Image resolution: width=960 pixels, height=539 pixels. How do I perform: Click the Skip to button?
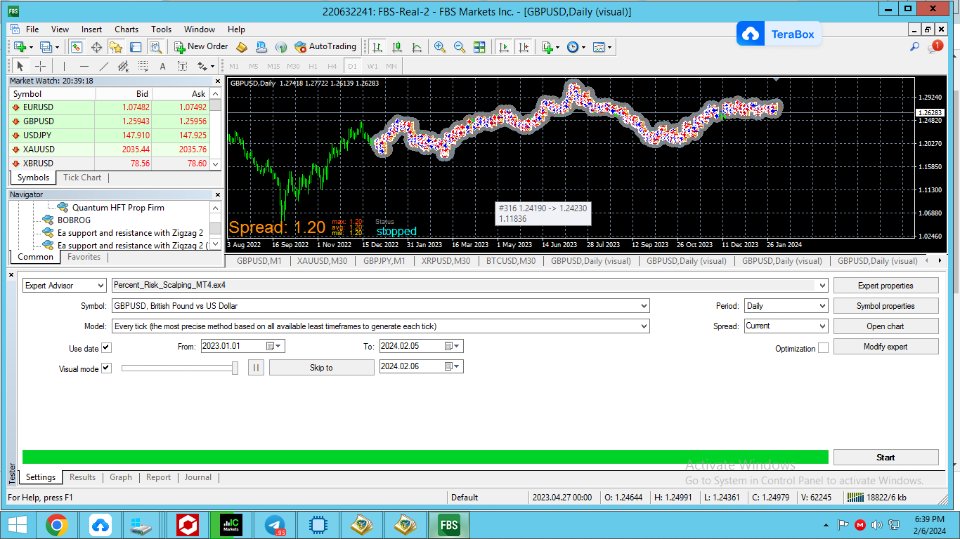[321, 368]
